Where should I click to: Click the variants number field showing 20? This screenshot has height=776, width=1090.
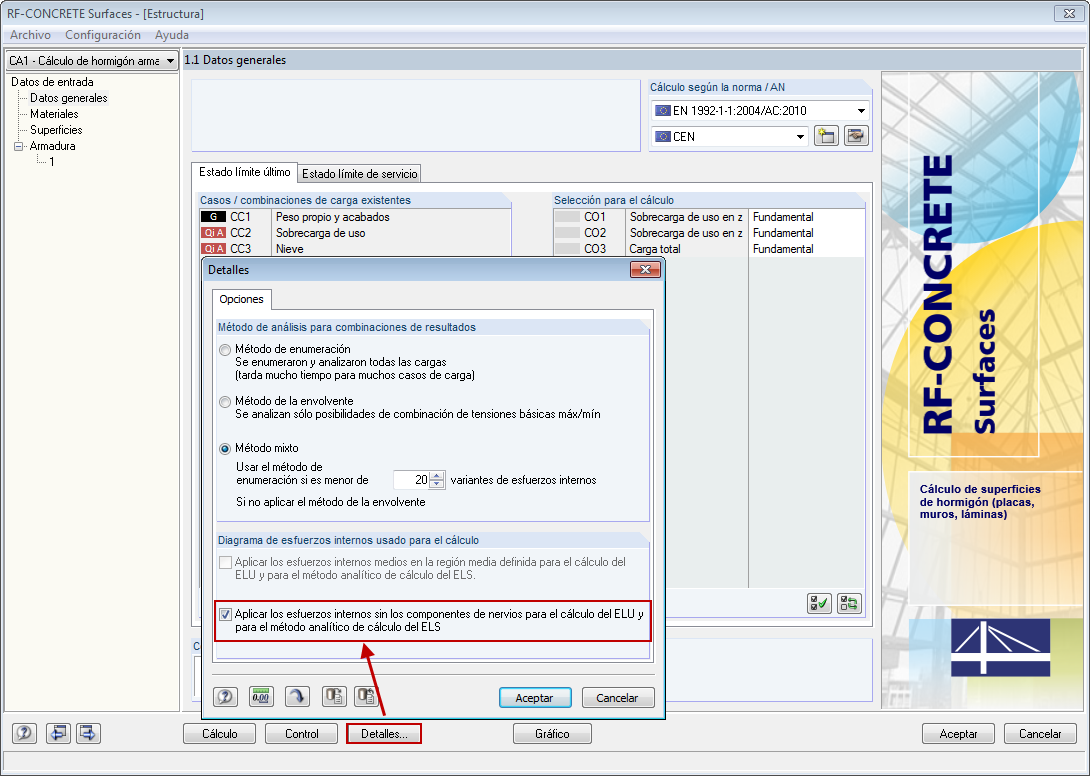[x=412, y=480]
